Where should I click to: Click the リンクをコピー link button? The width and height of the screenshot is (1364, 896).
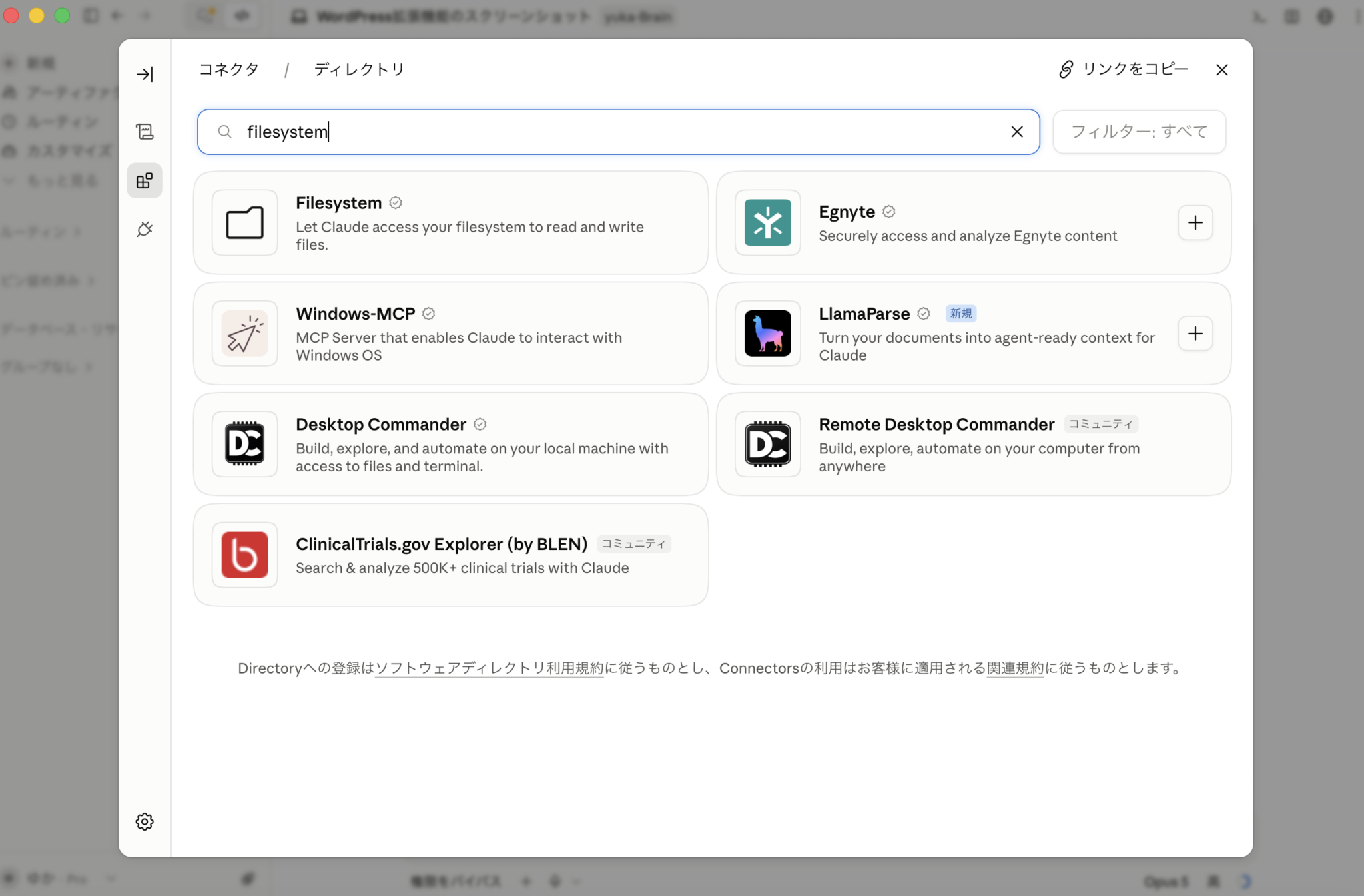coord(1124,69)
